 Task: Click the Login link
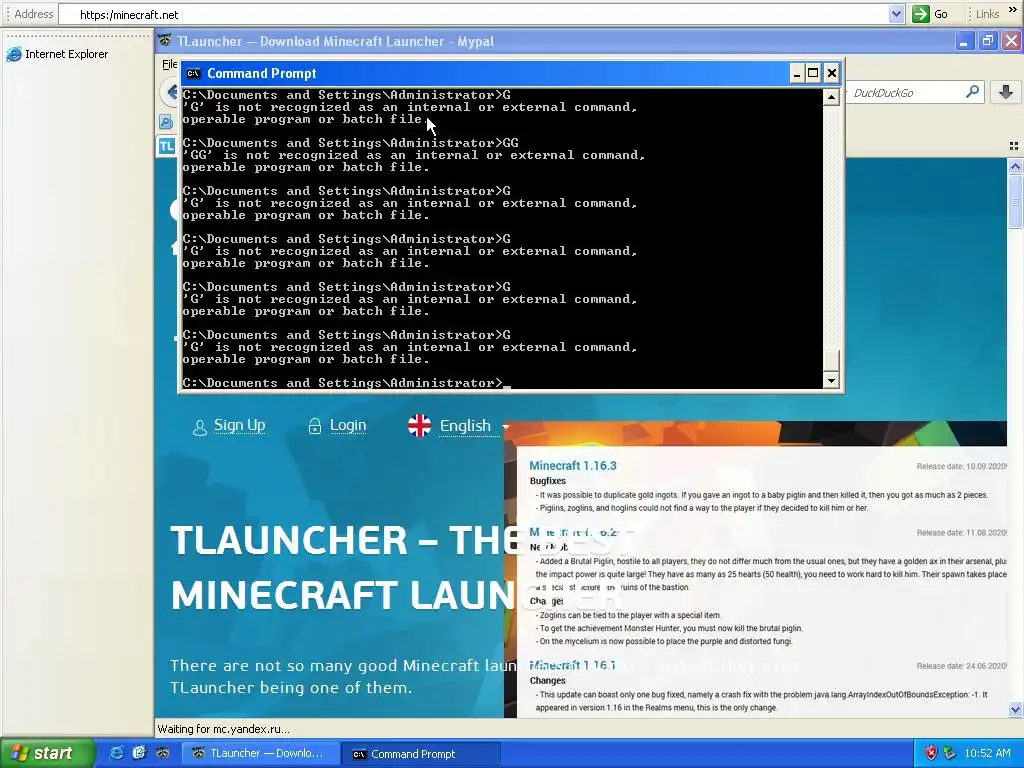point(347,425)
